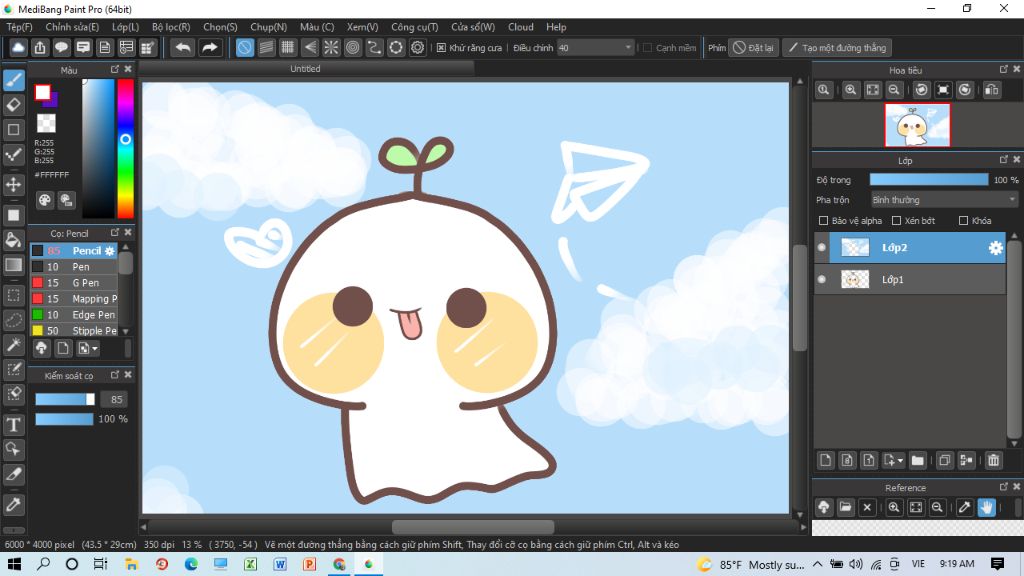Zoom in on the Navigator panel
1024x576 pixels.
point(850,90)
